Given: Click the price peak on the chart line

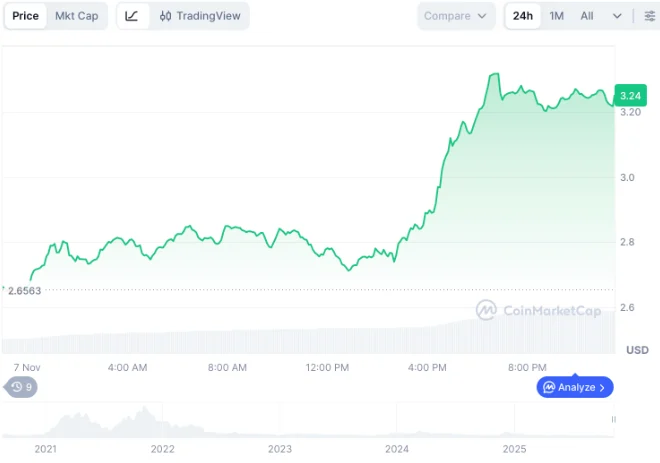Looking at the screenshot, I should [x=494, y=74].
